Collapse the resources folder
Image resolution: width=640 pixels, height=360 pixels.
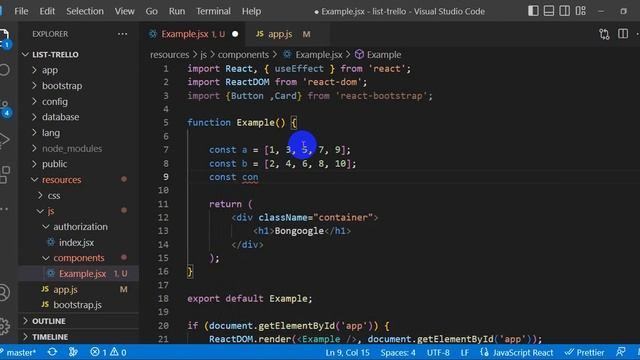tap(62, 180)
